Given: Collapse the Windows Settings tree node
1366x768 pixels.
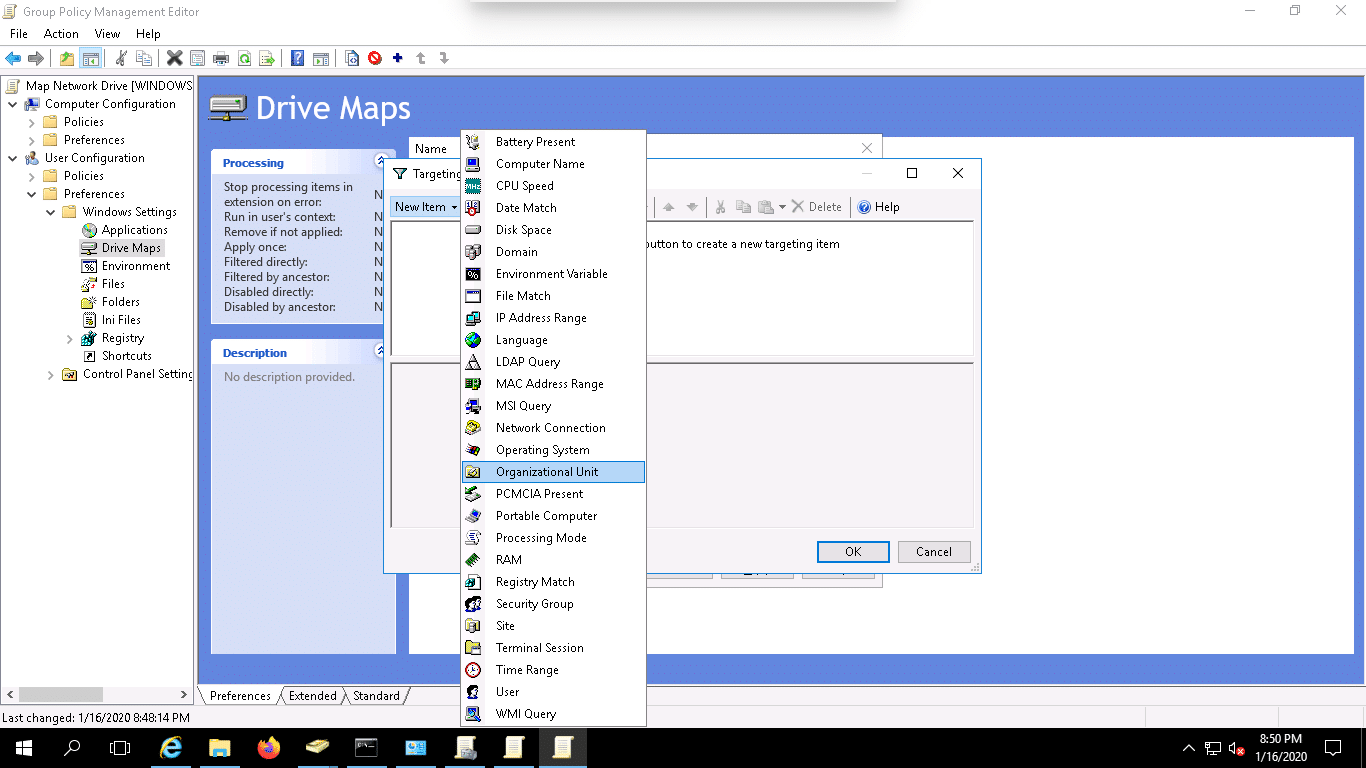Looking at the screenshot, I should pyautogui.click(x=50, y=212).
